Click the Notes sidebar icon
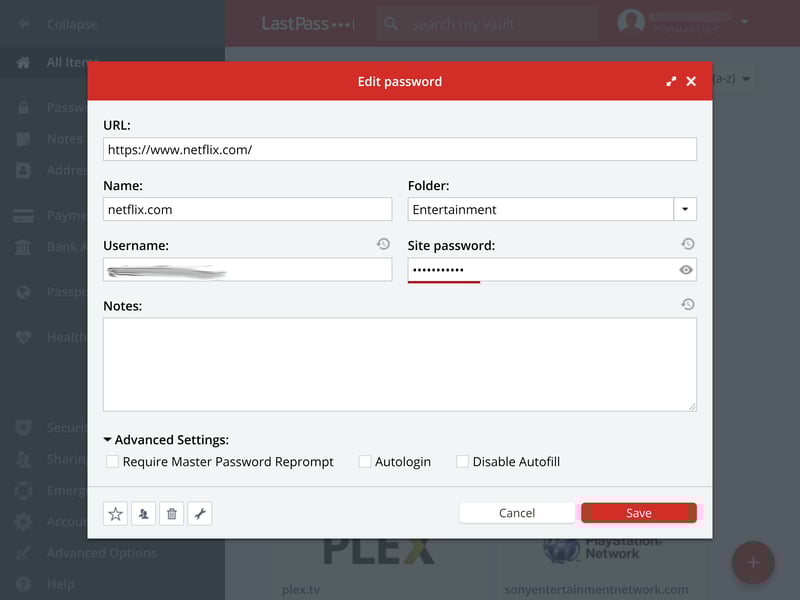This screenshot has width=800, height=600. [23, 139]
